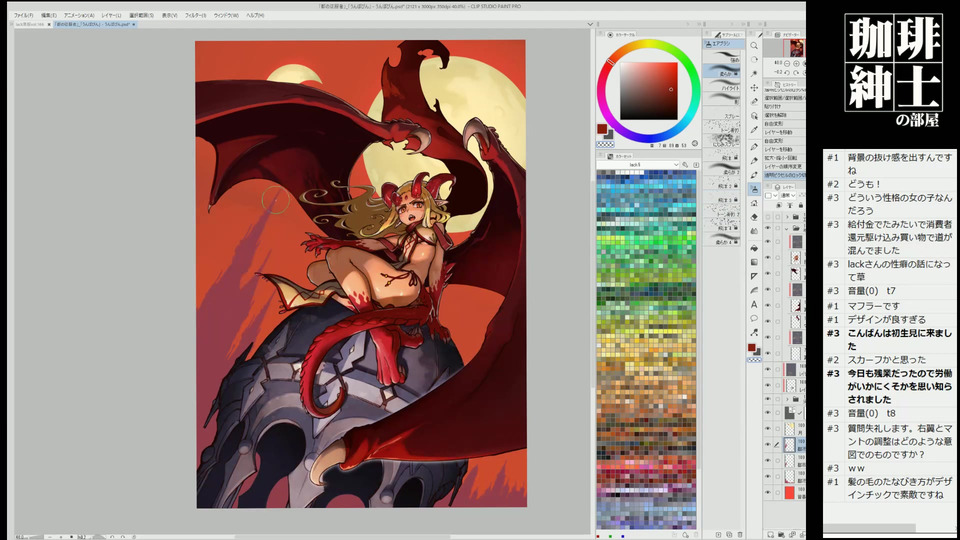The width and height of the screenshot is (960, 540).
Task: Expand the top collapsed layer folder
Action: (x=787, y=217)
